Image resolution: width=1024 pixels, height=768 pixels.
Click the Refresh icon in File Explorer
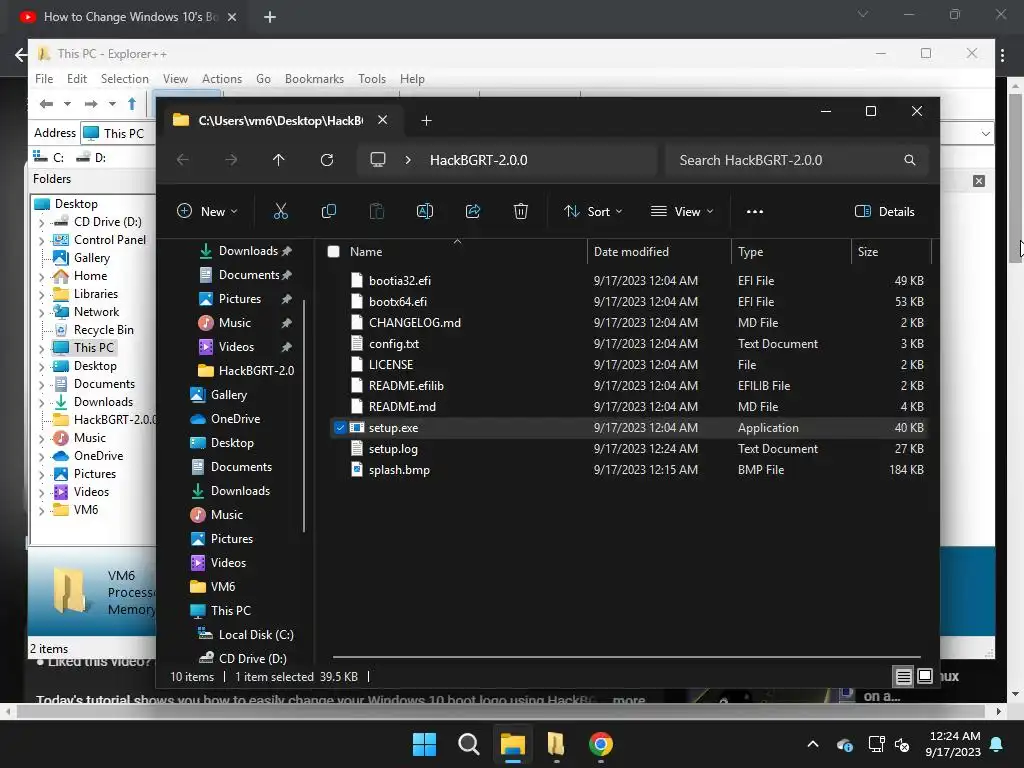327,160
